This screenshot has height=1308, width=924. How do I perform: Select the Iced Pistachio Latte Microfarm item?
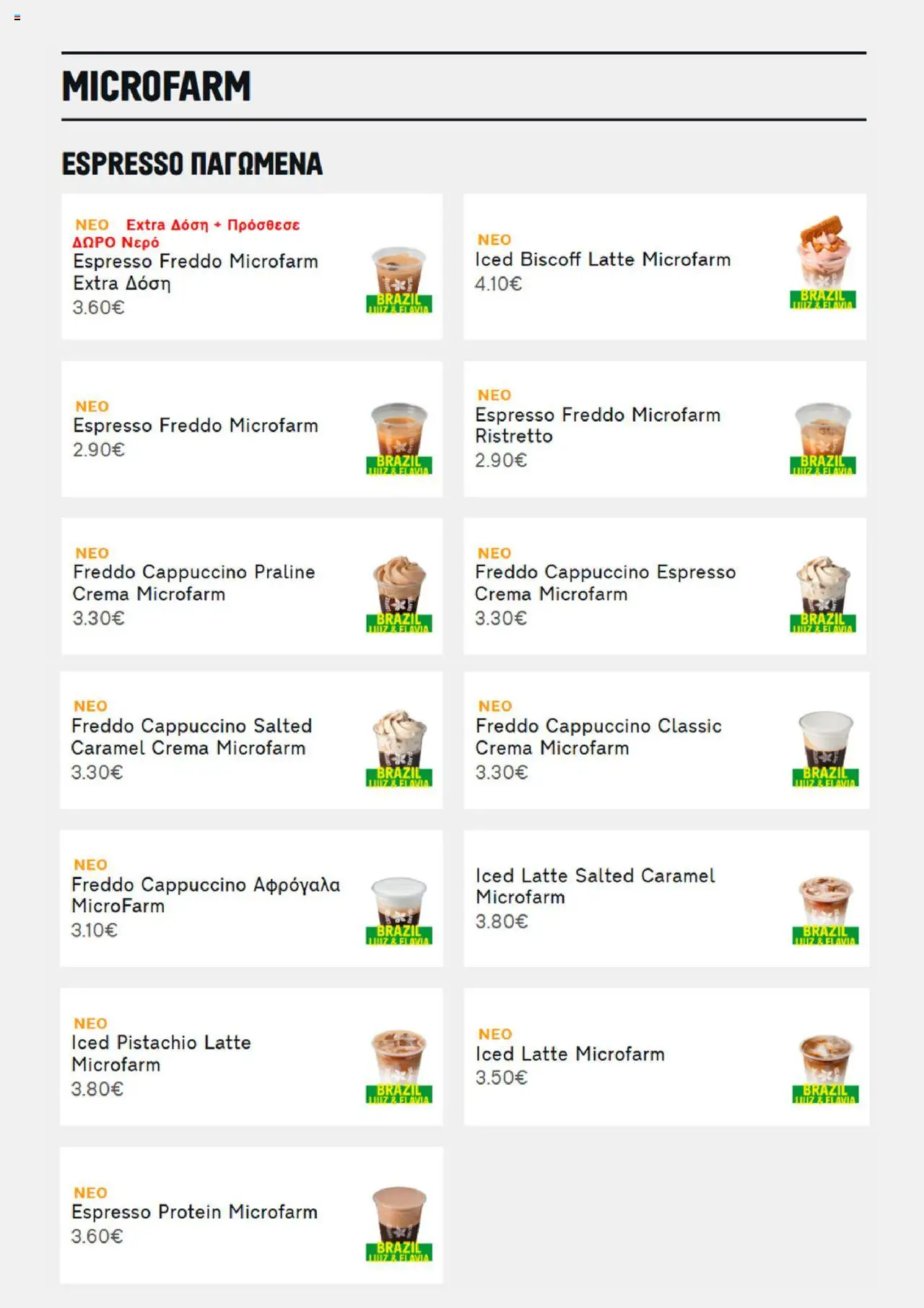pyautogui.click(x=251, y=1057)
